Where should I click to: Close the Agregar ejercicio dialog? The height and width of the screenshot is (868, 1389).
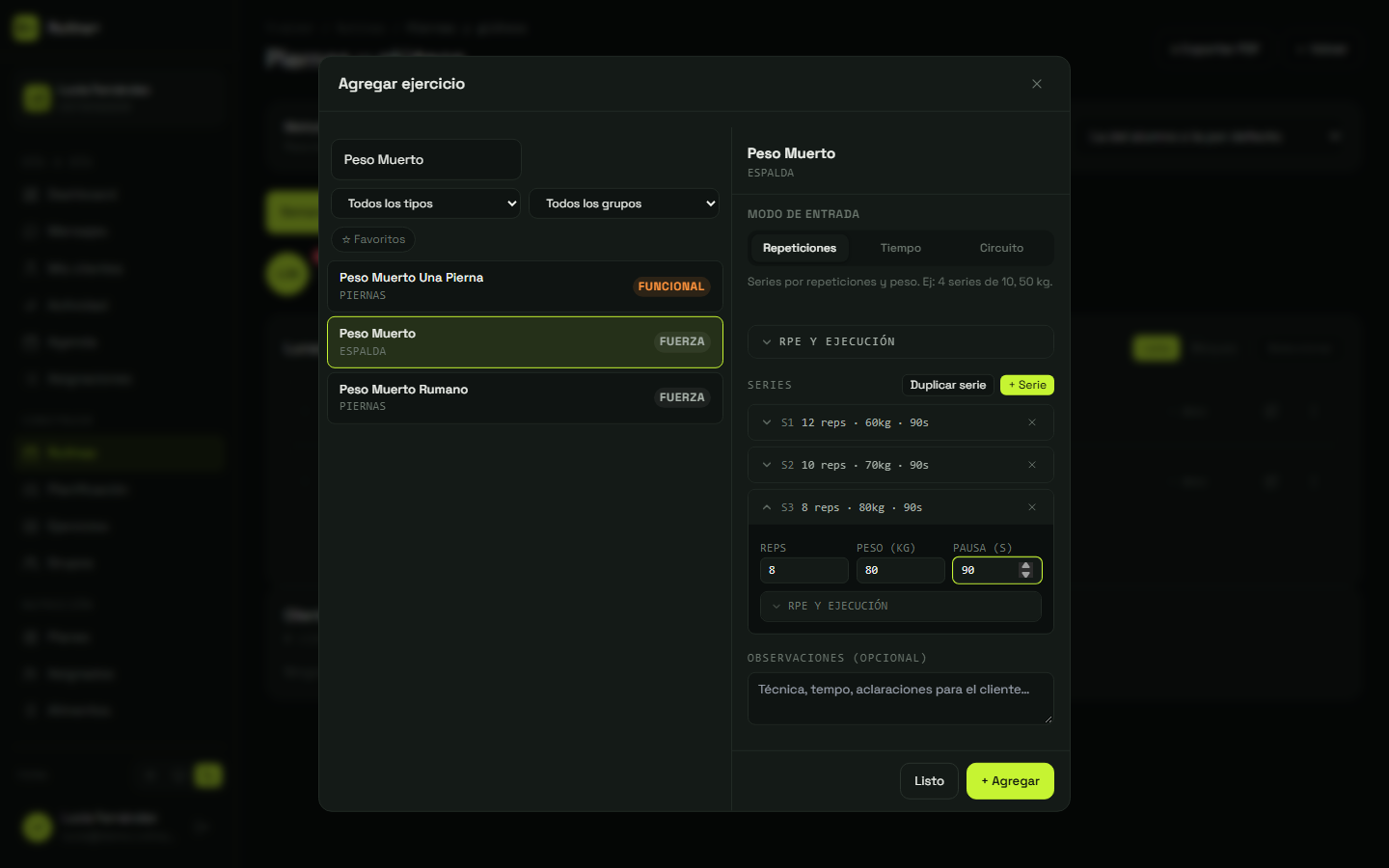(x=1037, y=84)
